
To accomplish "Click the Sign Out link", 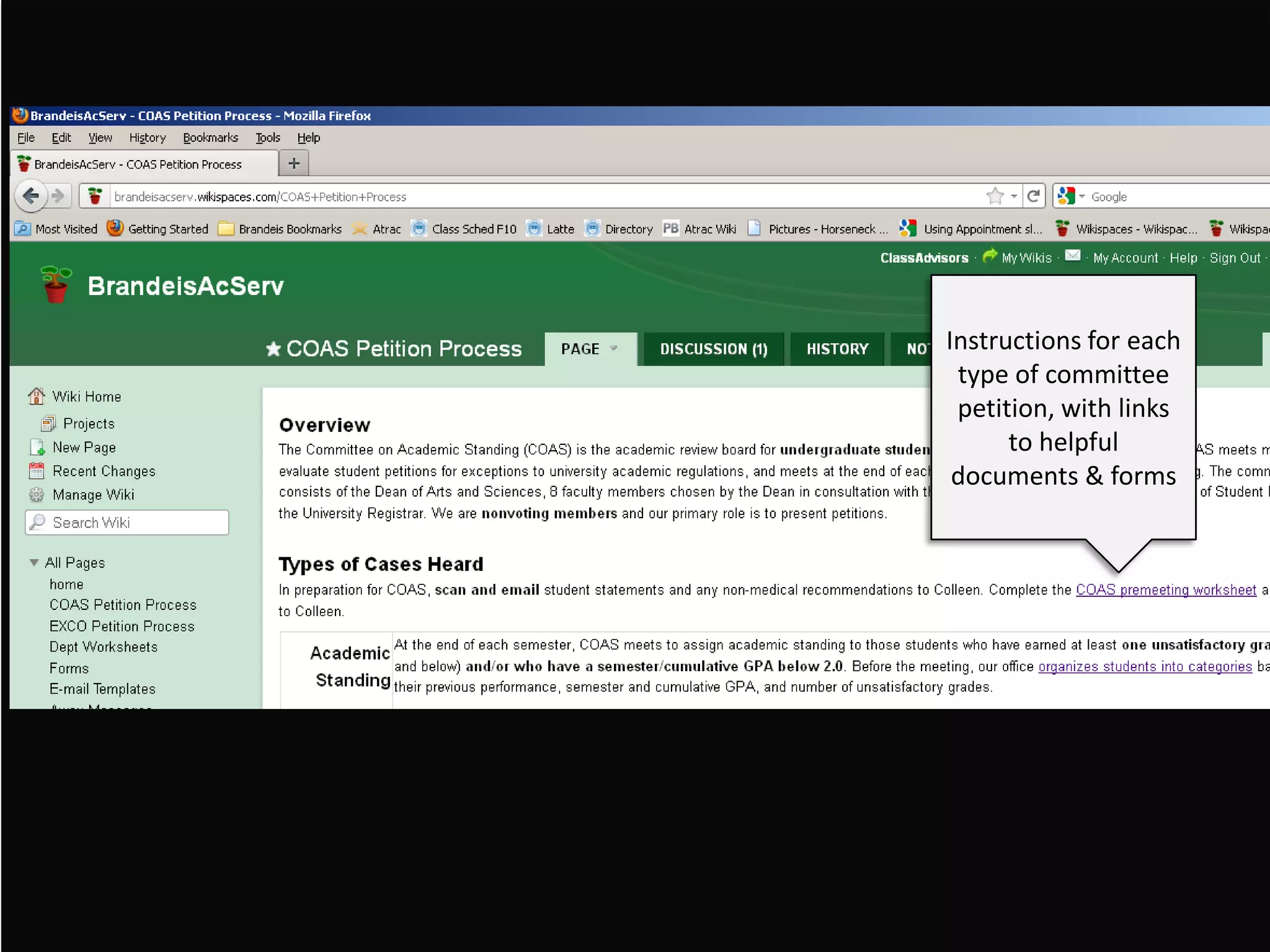I will [x=1235, y=258].
